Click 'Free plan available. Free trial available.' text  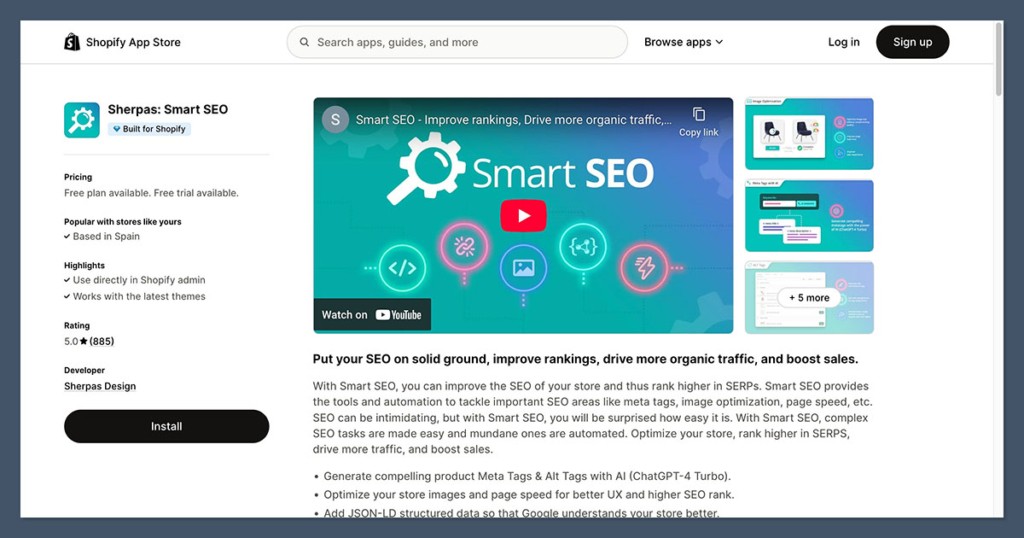[x=151, y=193]
